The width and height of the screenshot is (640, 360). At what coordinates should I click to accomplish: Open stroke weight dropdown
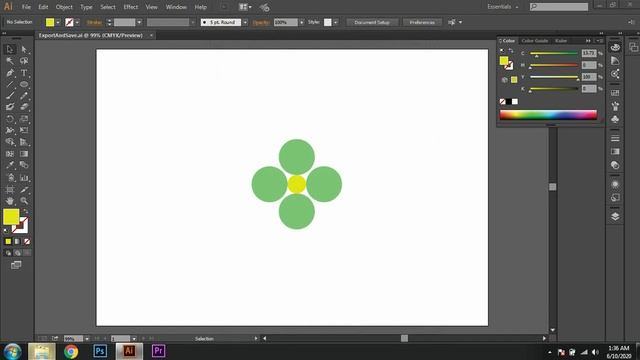139,22
